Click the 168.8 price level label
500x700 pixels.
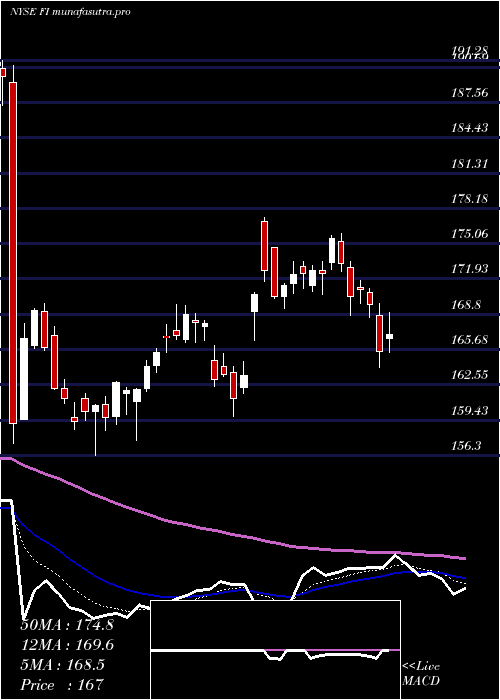coord(466,304)
